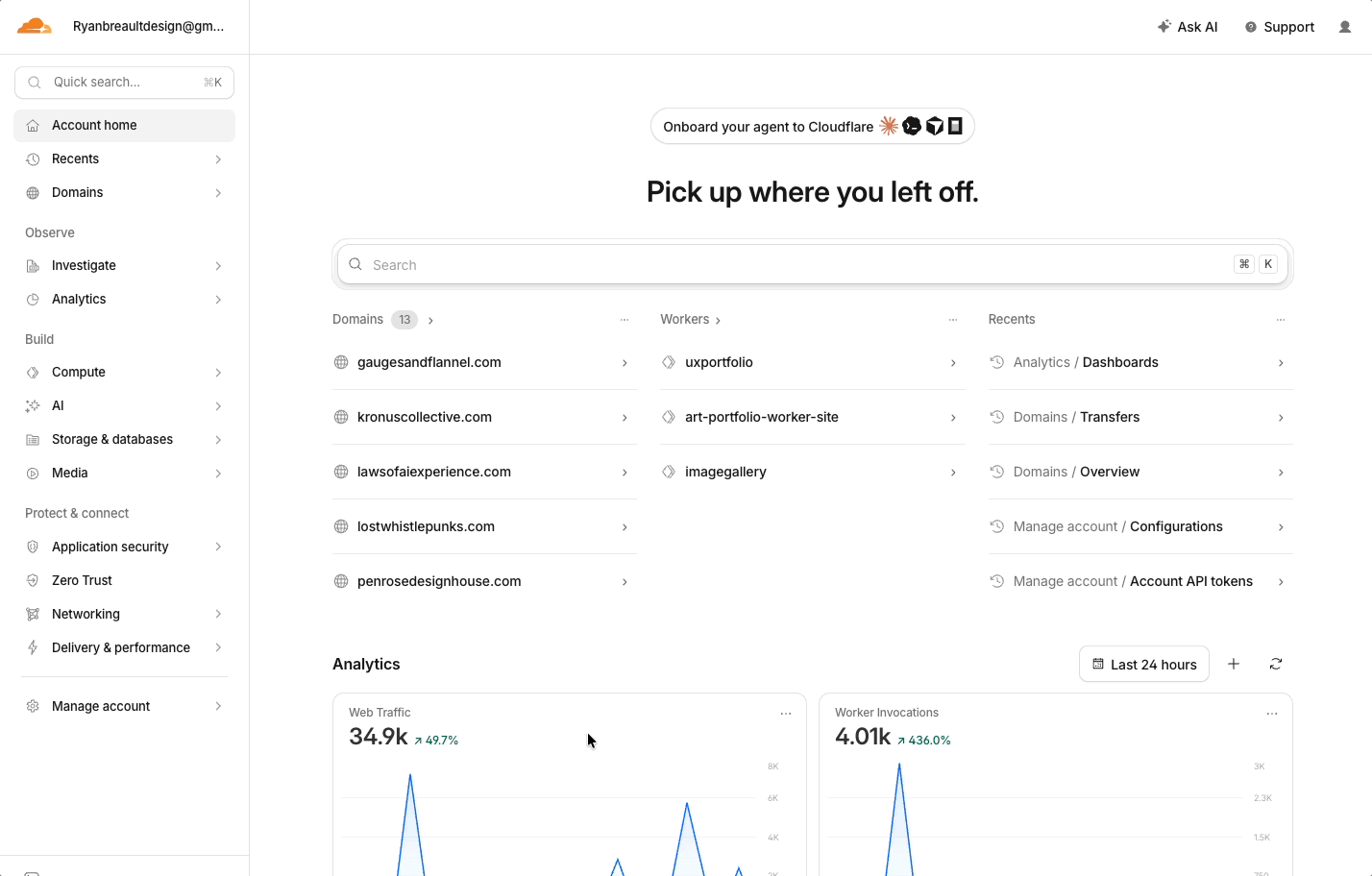Open kronuscollective.com domain

484,417
